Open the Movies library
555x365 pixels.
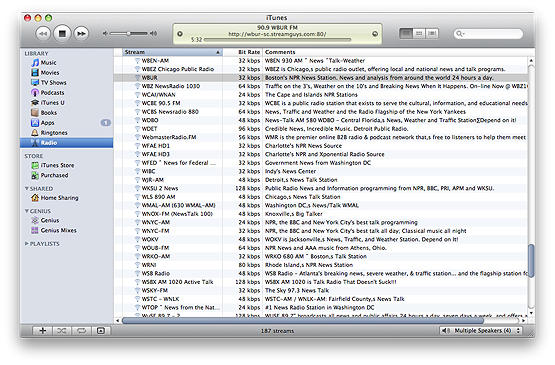click(50, 73)
